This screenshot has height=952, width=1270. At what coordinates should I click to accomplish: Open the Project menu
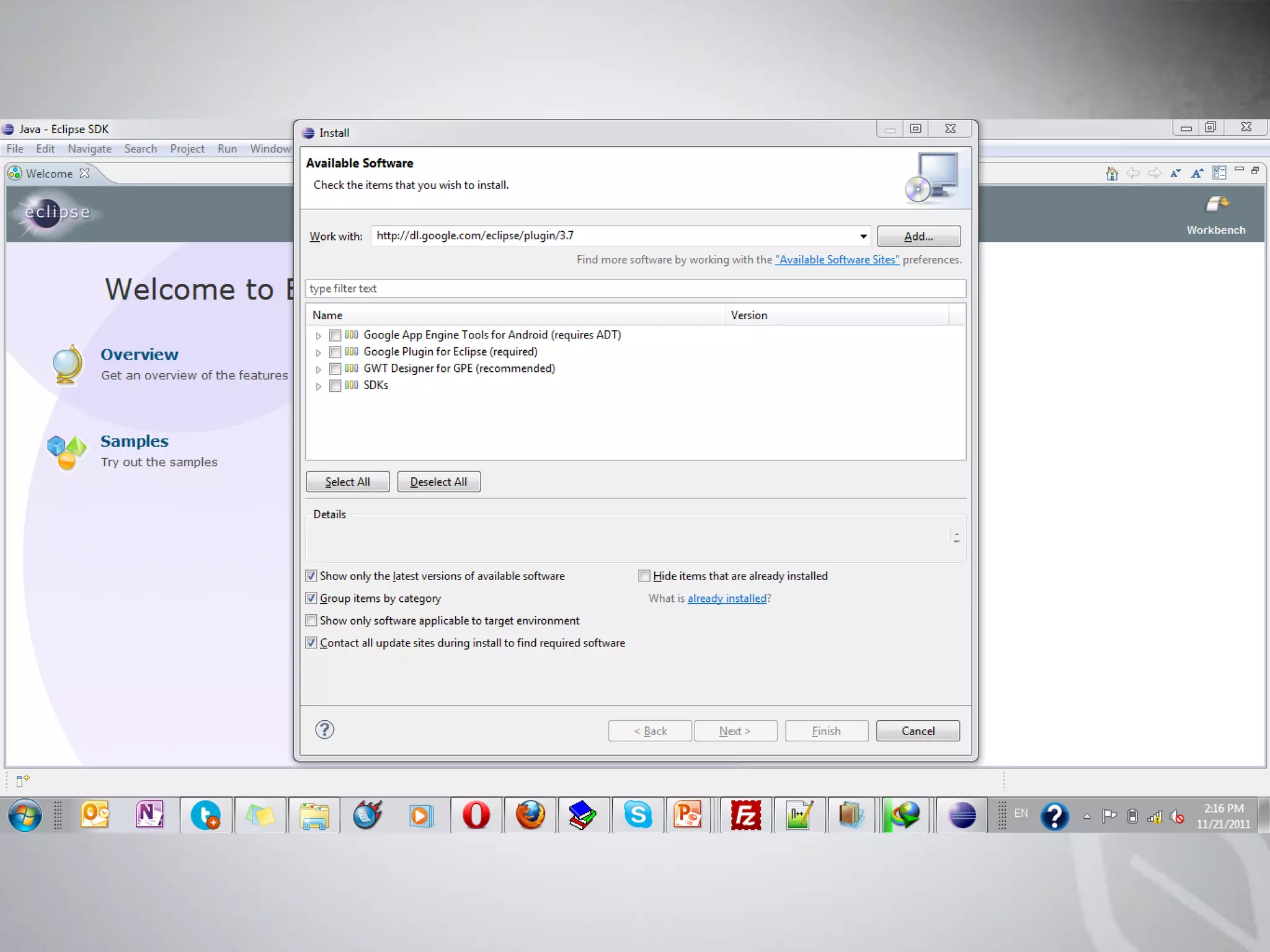tap(187, 149)
